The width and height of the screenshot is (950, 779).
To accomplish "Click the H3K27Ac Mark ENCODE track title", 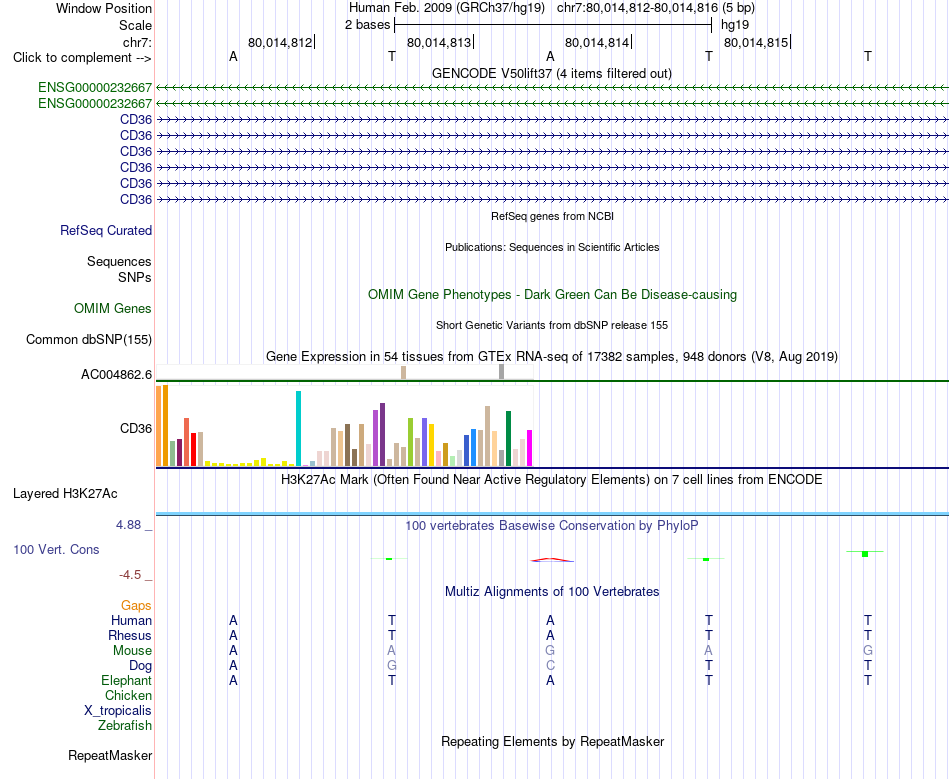I will [552, 480].
